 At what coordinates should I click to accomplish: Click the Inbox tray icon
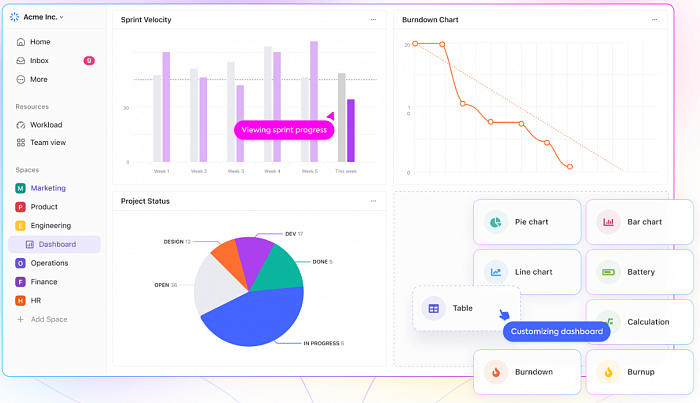point(21,61)
